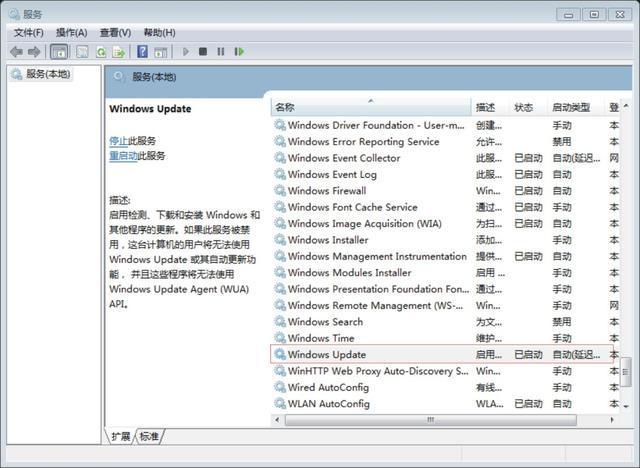Click the Back arrow in the toolbar
The image size is (640, 468).
point(16,52)
